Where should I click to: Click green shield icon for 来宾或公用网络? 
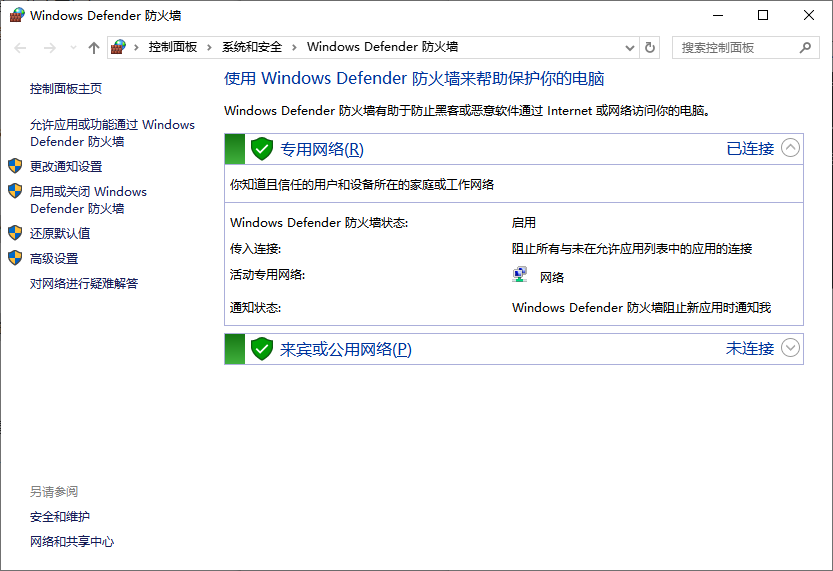pos(262,349)
